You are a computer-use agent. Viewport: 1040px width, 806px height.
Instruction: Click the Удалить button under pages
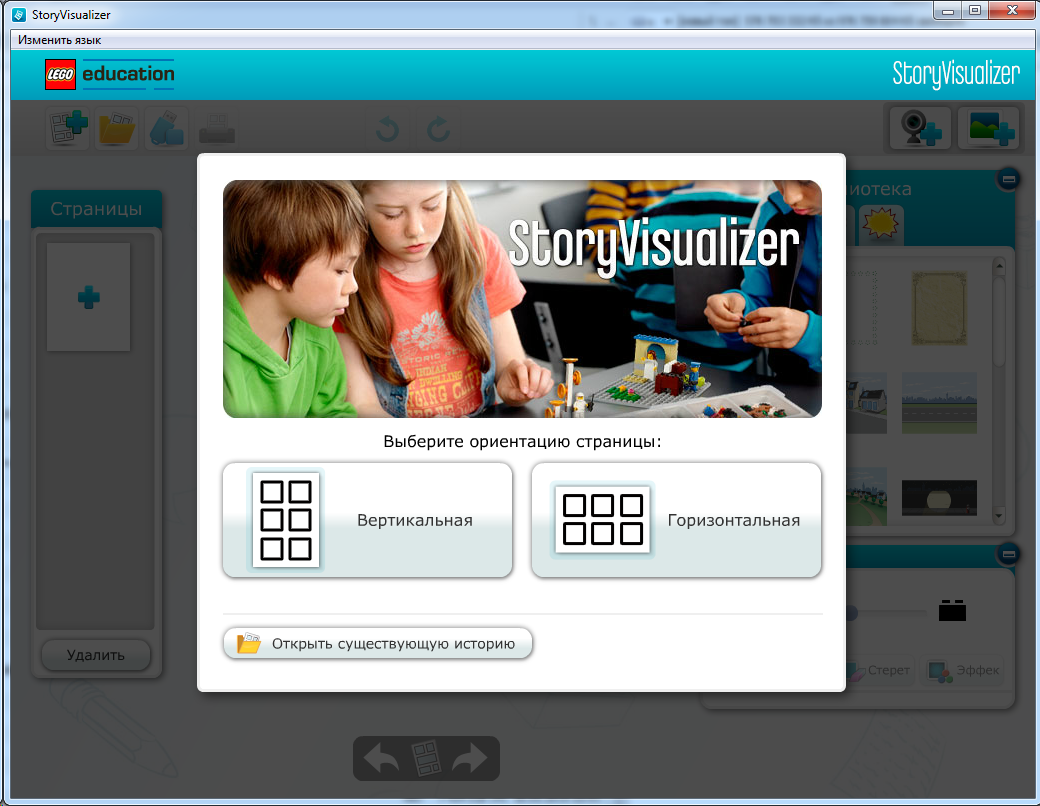(x=96, y=655)
